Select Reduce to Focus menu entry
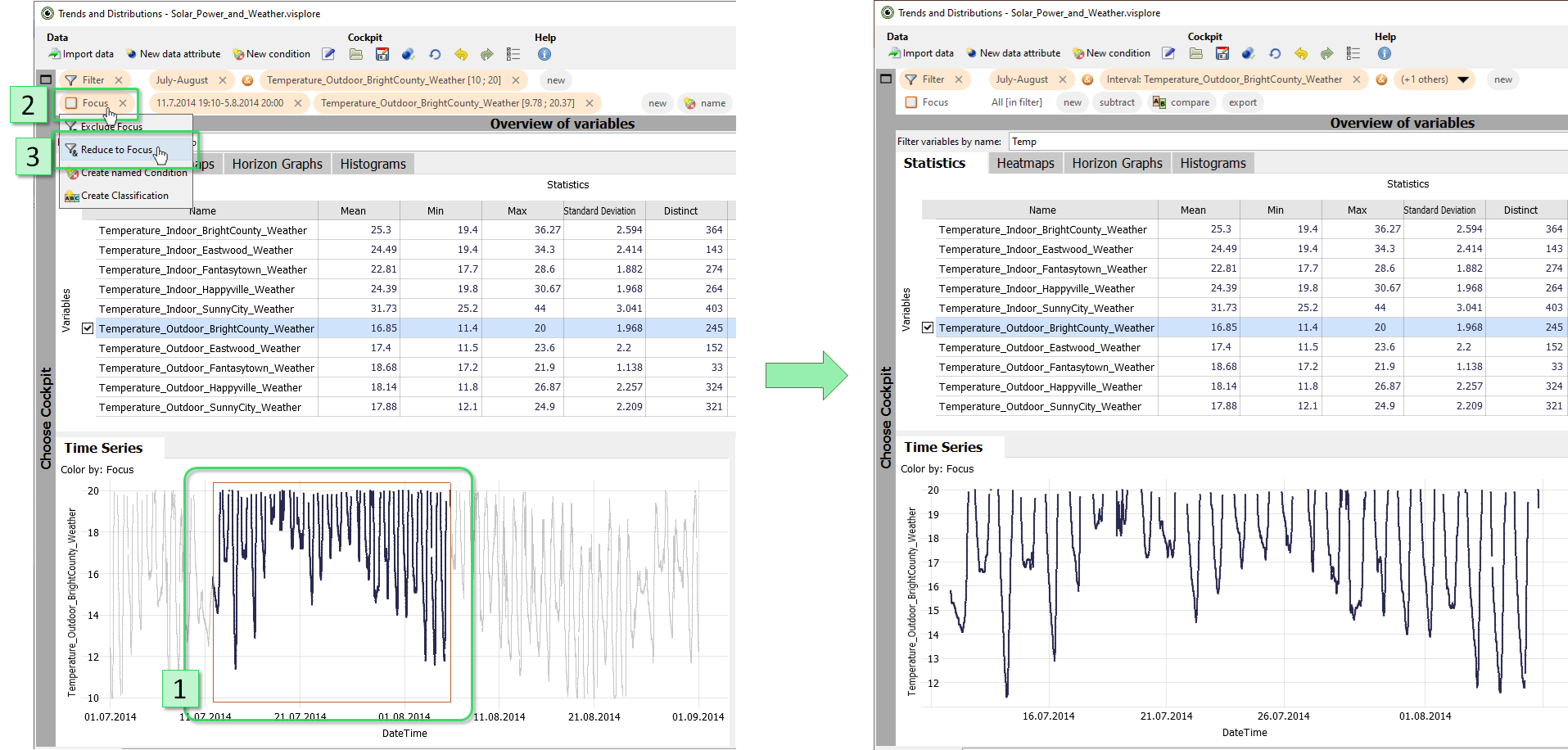 click(x=116, y=150)
